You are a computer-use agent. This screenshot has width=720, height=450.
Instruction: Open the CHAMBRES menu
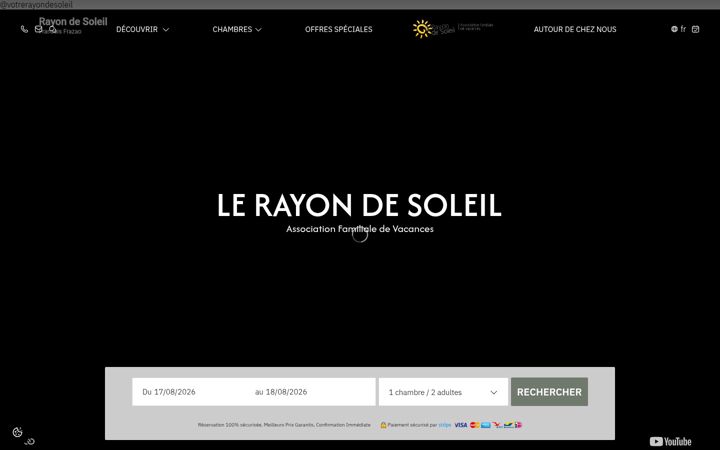coord(232,29)
